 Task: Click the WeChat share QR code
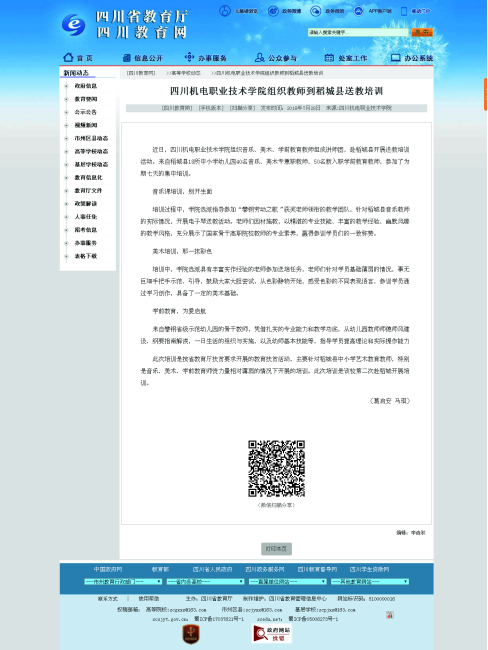277,468
